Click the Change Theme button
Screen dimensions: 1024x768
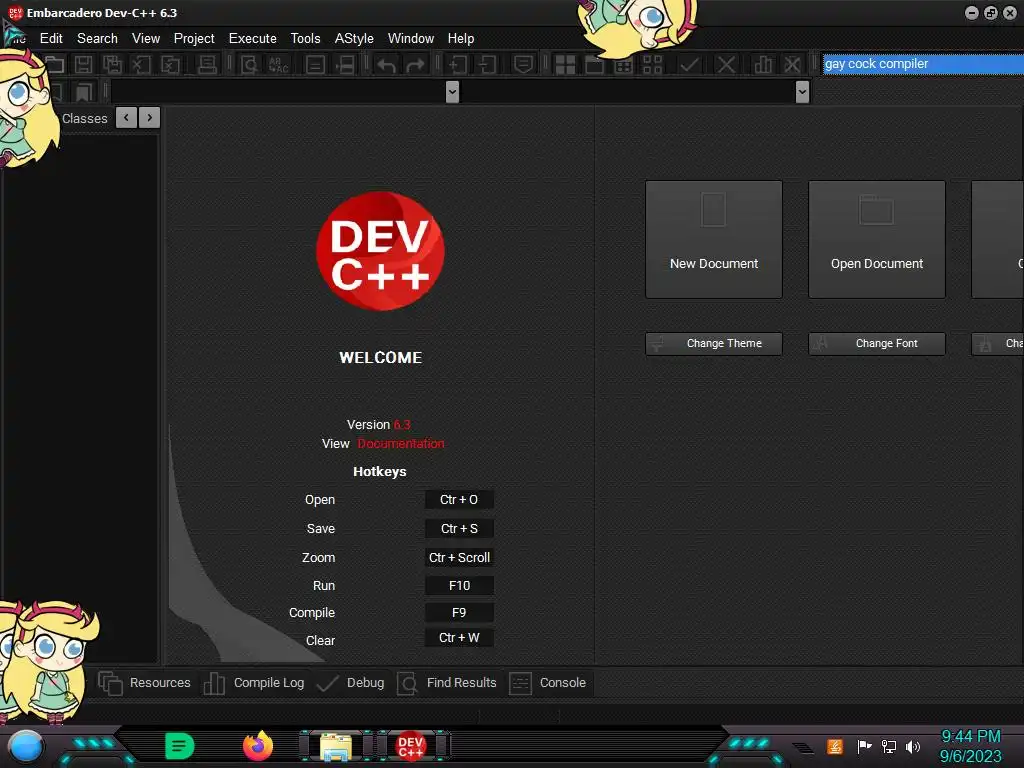[714, 344]
